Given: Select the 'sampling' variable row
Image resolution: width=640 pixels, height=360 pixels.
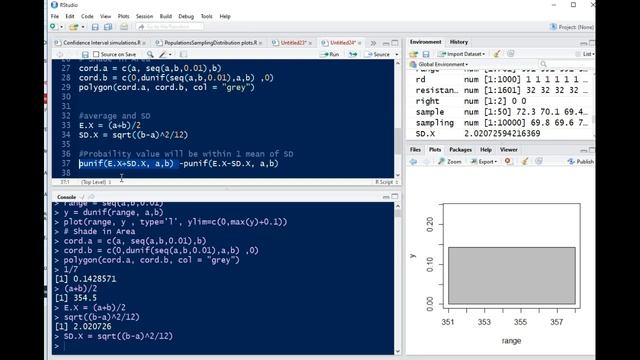Looking at the screenshot, I should [x=501, y=123].
